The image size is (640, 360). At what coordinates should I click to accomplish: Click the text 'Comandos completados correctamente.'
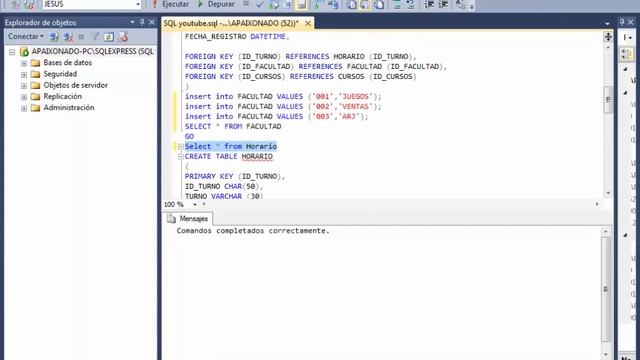(x=253, y=231)
